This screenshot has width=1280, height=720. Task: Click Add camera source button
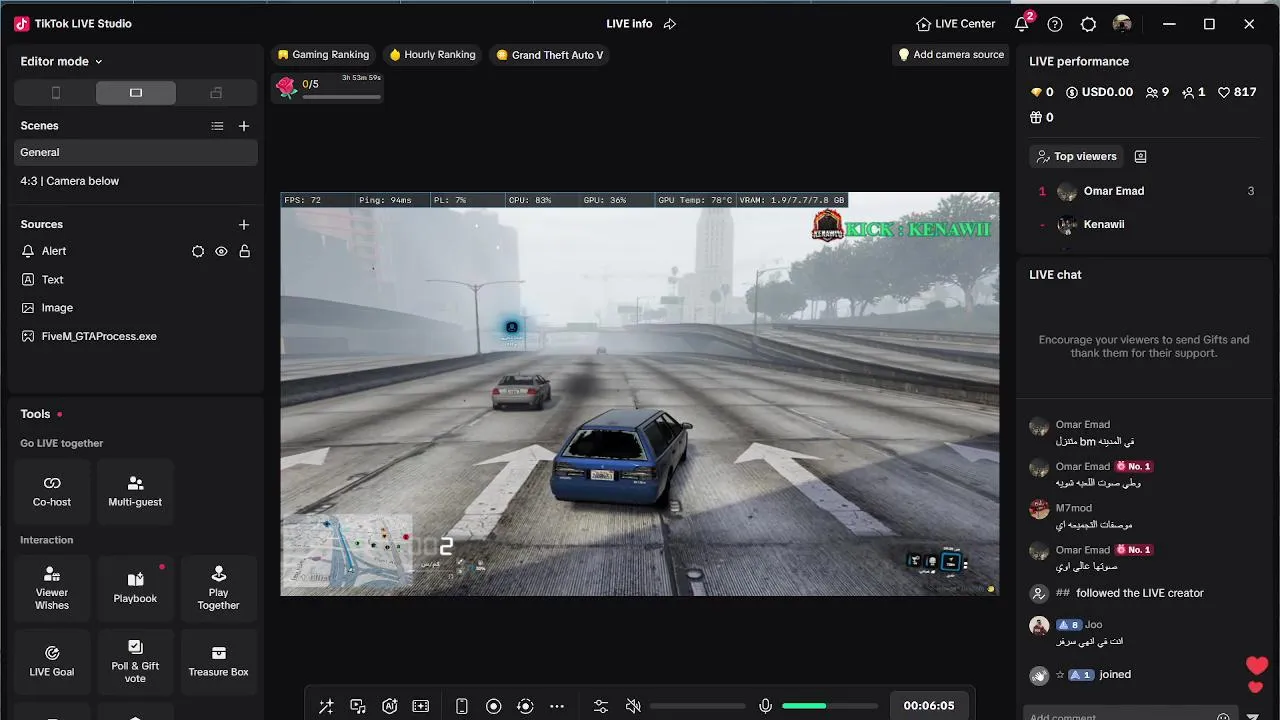click(x=951, y=55)
